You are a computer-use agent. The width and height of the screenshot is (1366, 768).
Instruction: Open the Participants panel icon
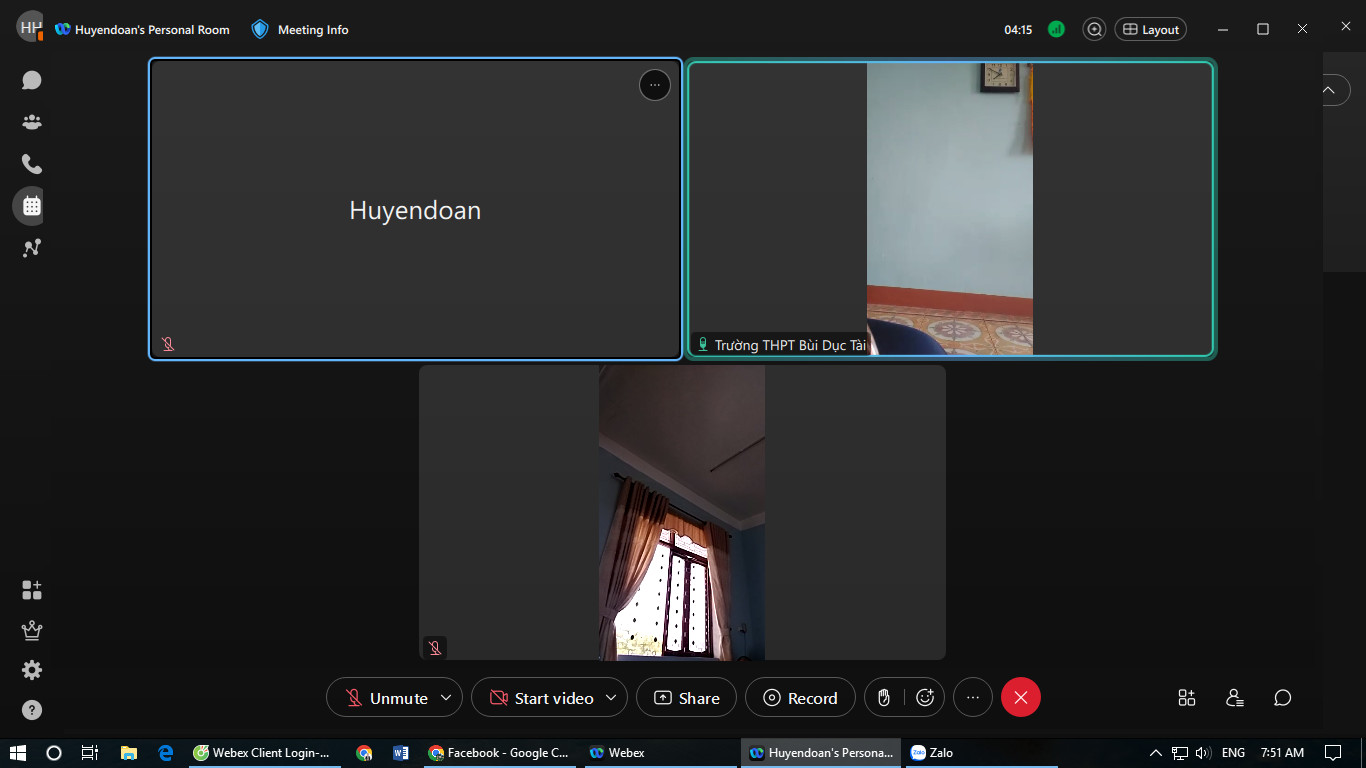coord(1235,698)
